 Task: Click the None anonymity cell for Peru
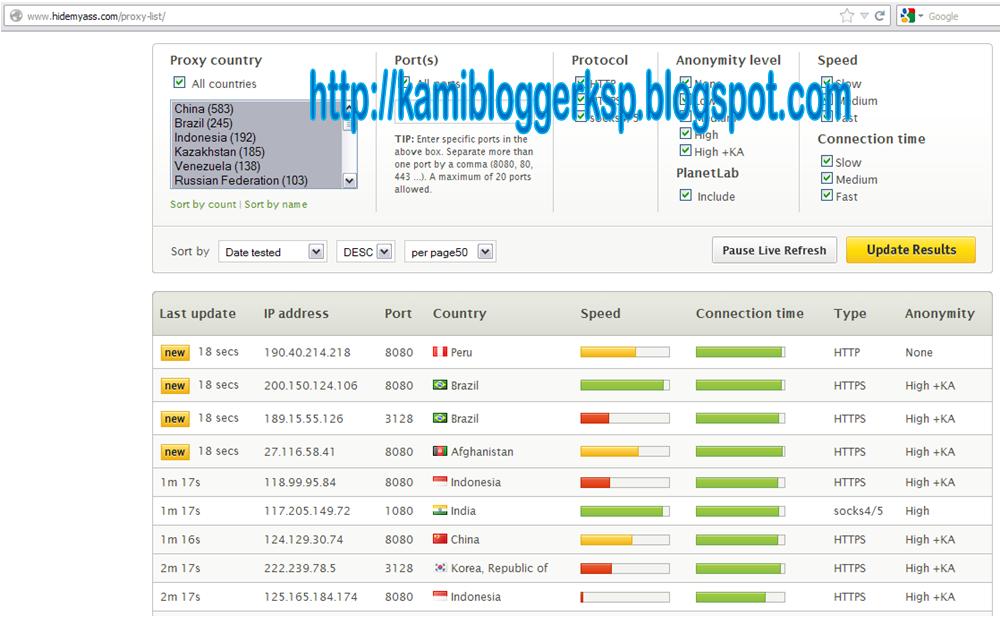click(919, 352)
